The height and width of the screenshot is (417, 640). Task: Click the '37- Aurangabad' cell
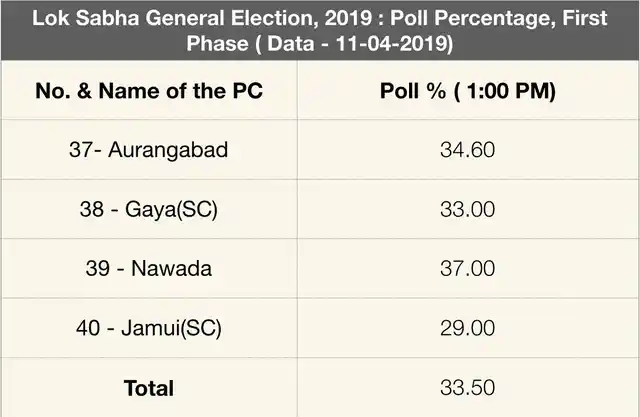(149, 150)
